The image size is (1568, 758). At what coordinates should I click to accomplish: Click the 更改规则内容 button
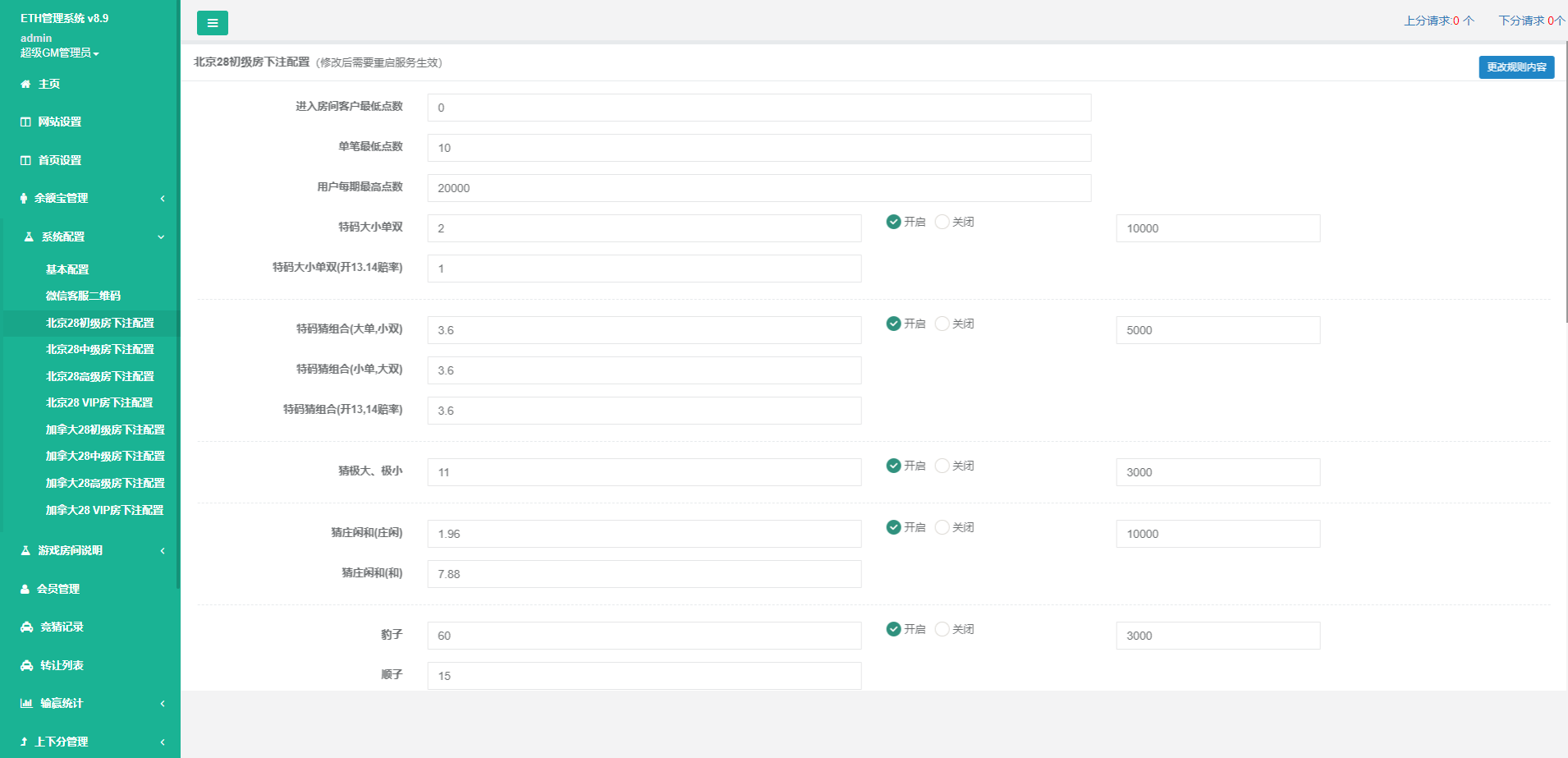[x=1515, y=67]
